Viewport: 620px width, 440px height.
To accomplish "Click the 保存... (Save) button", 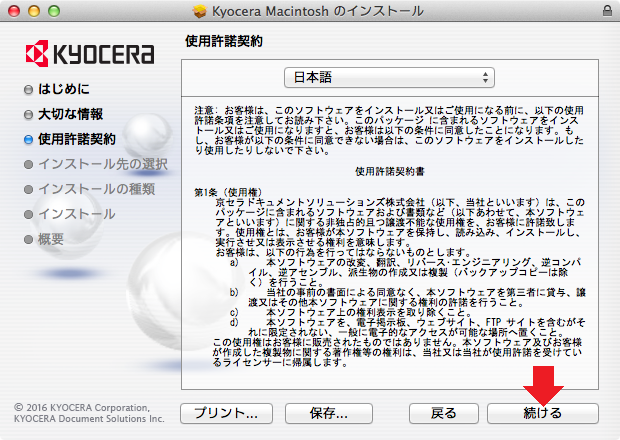I will pos(329,414).
